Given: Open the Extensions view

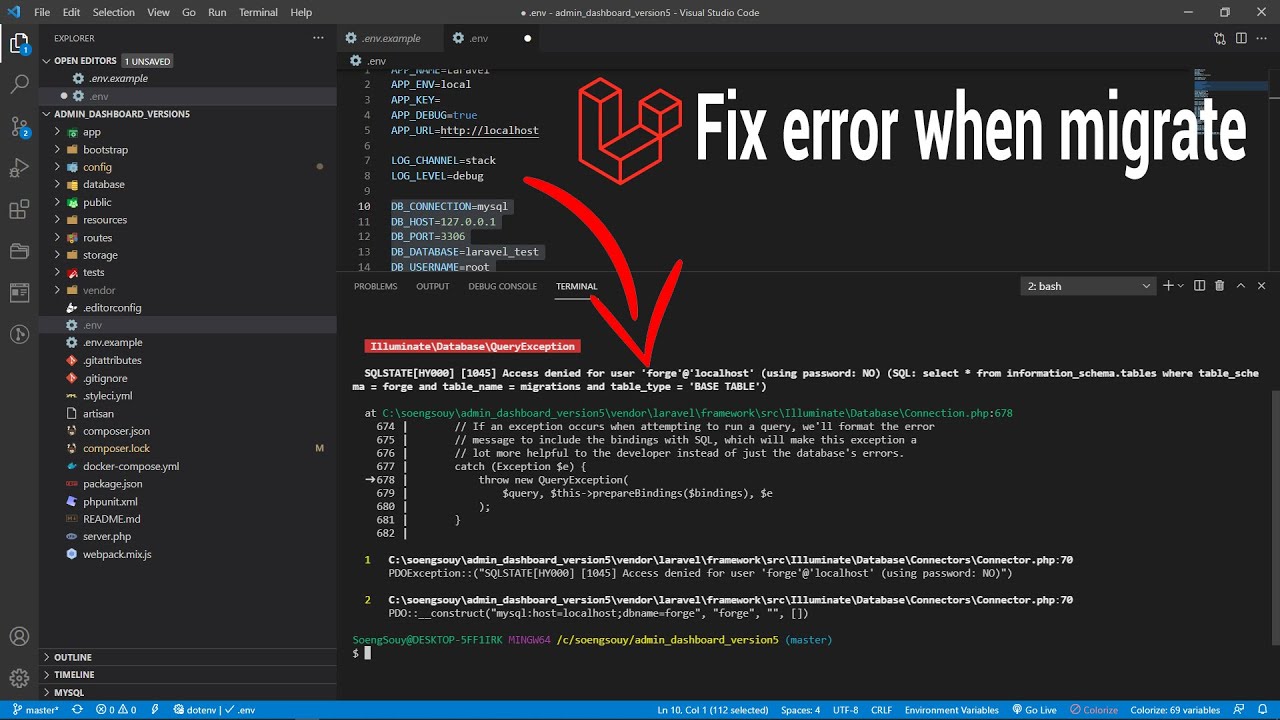Looking at the screenshot, I should (19, 209).
